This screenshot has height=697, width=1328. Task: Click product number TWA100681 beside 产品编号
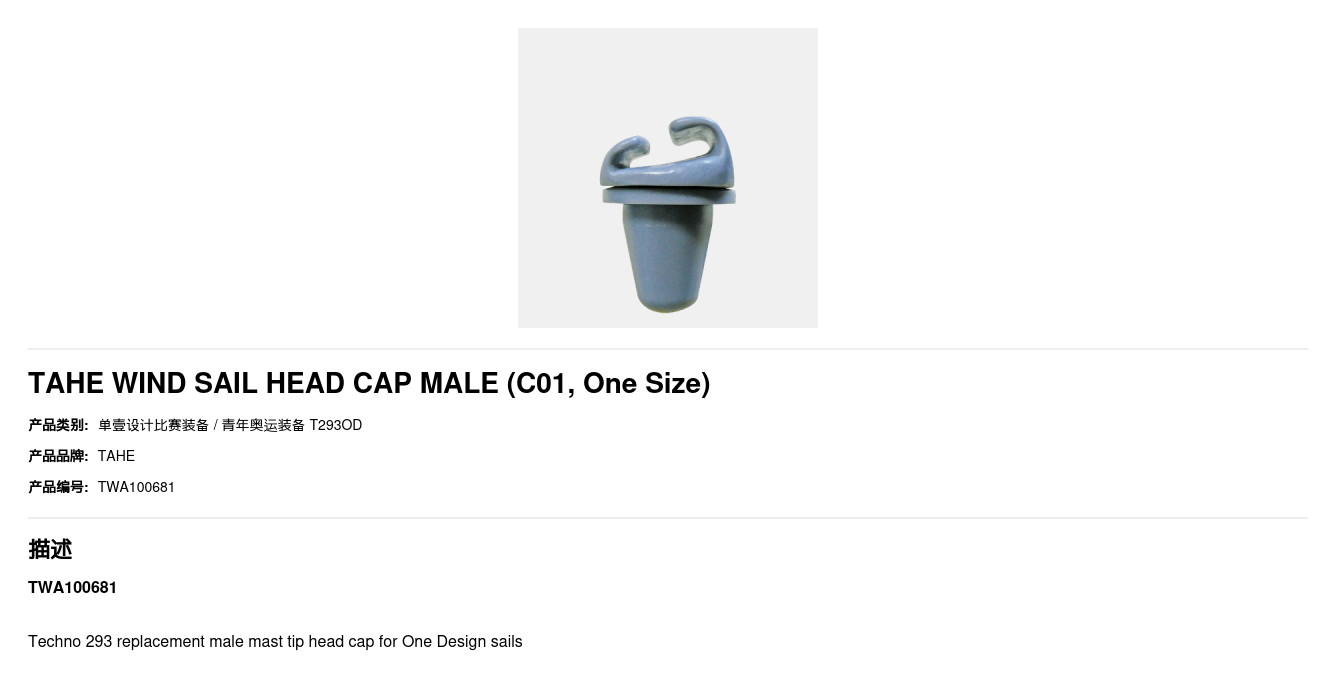coord(136,487)
